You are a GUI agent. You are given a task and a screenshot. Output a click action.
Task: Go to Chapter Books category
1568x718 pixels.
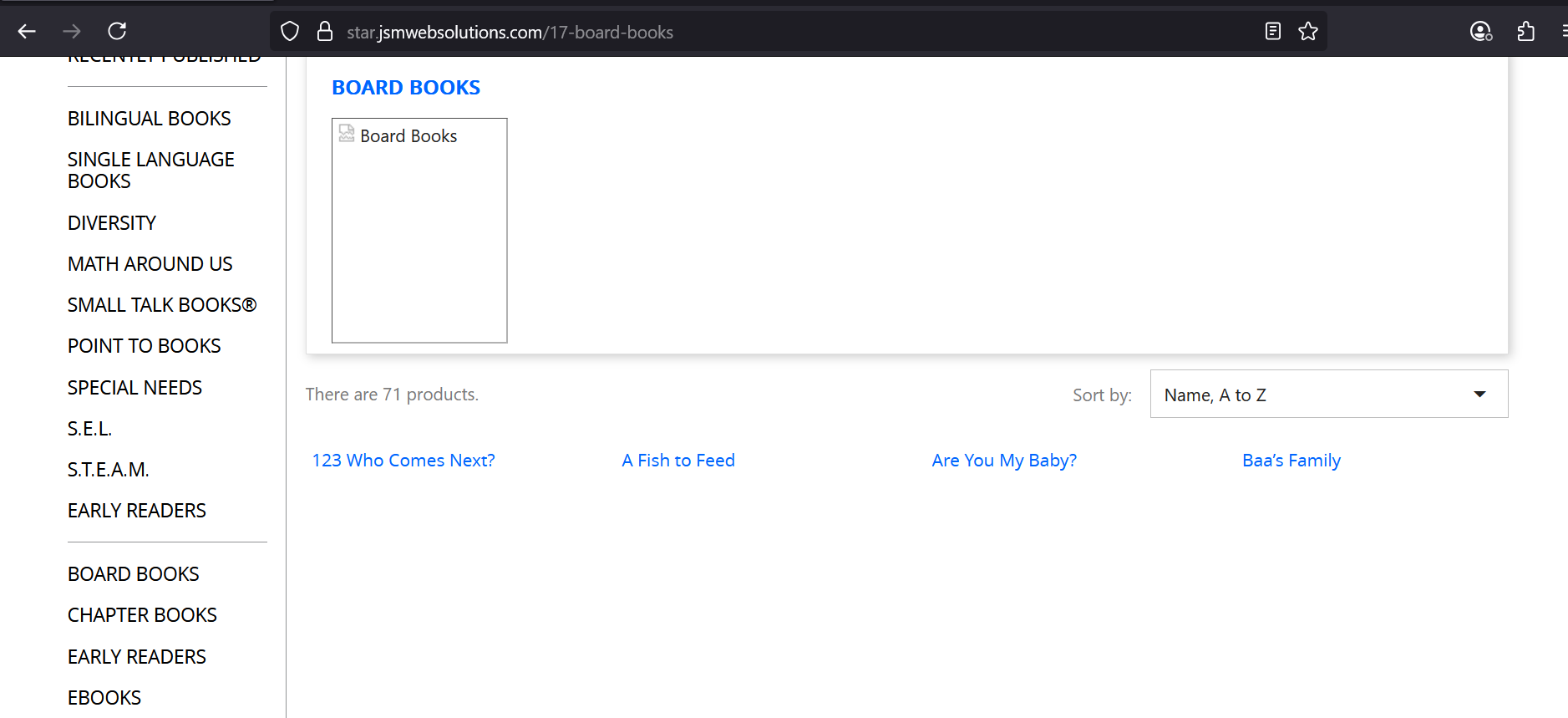142,615
